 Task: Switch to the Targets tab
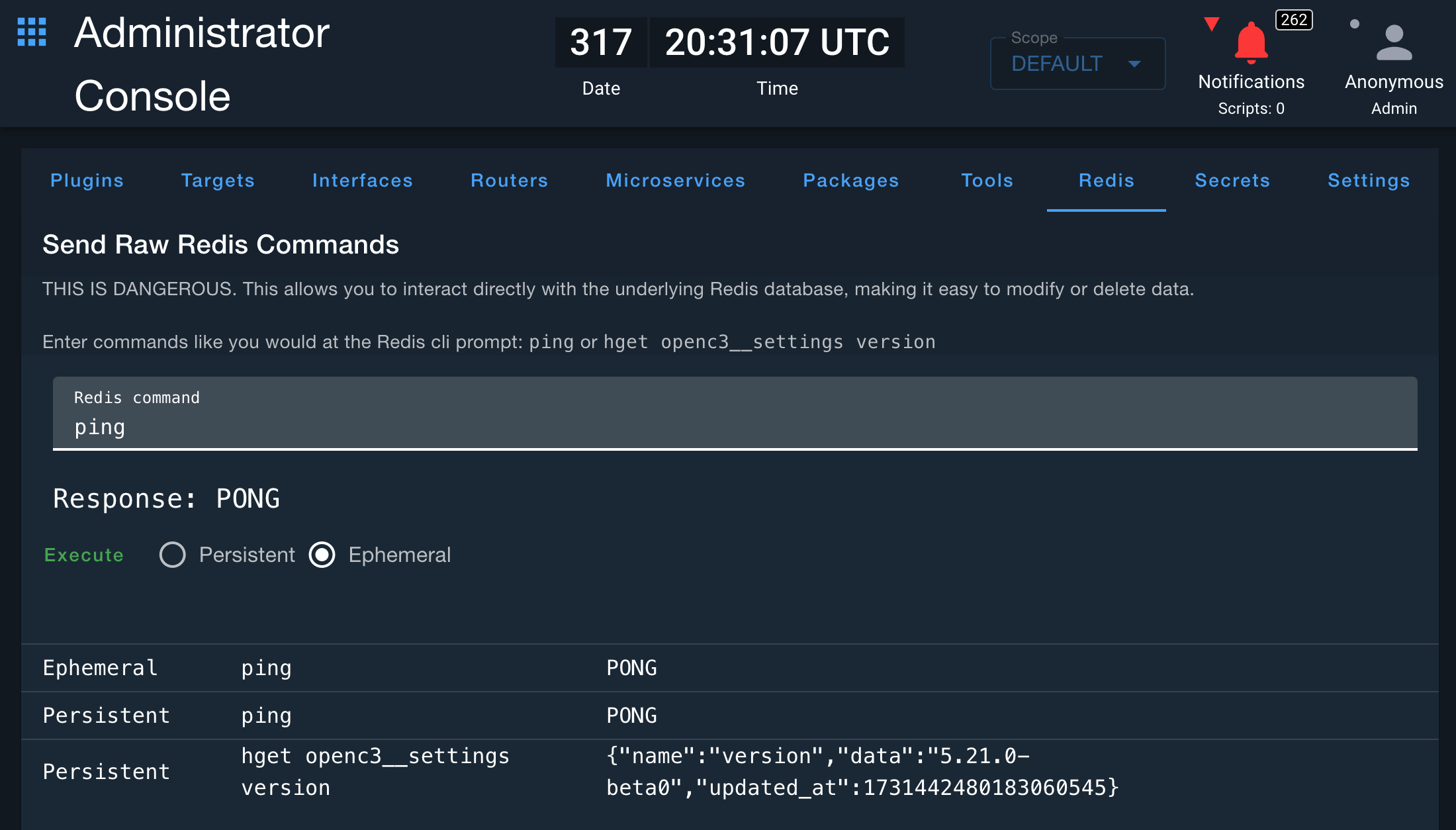[x=218, y=180]
